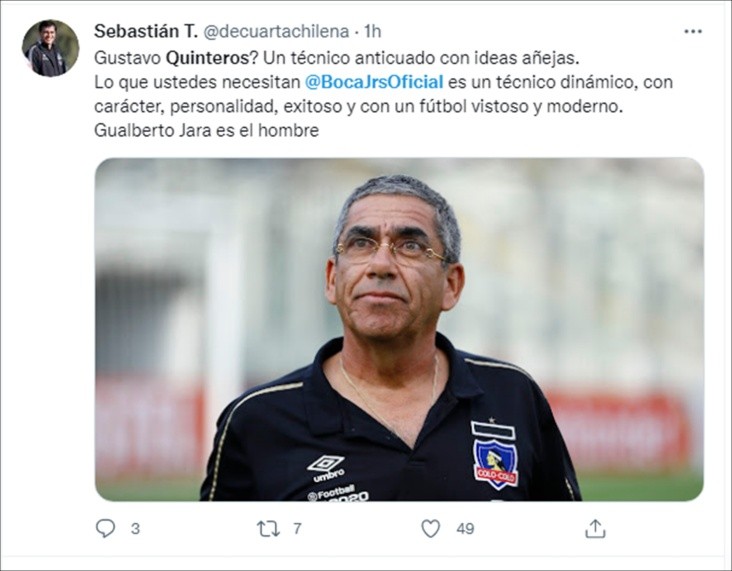Click the like count 49

point(465,529)
